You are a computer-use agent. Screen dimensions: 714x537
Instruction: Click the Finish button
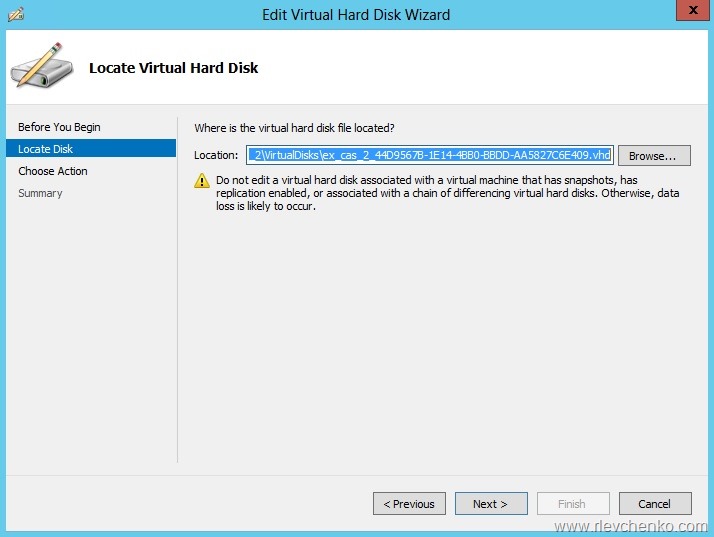[573, 504]
